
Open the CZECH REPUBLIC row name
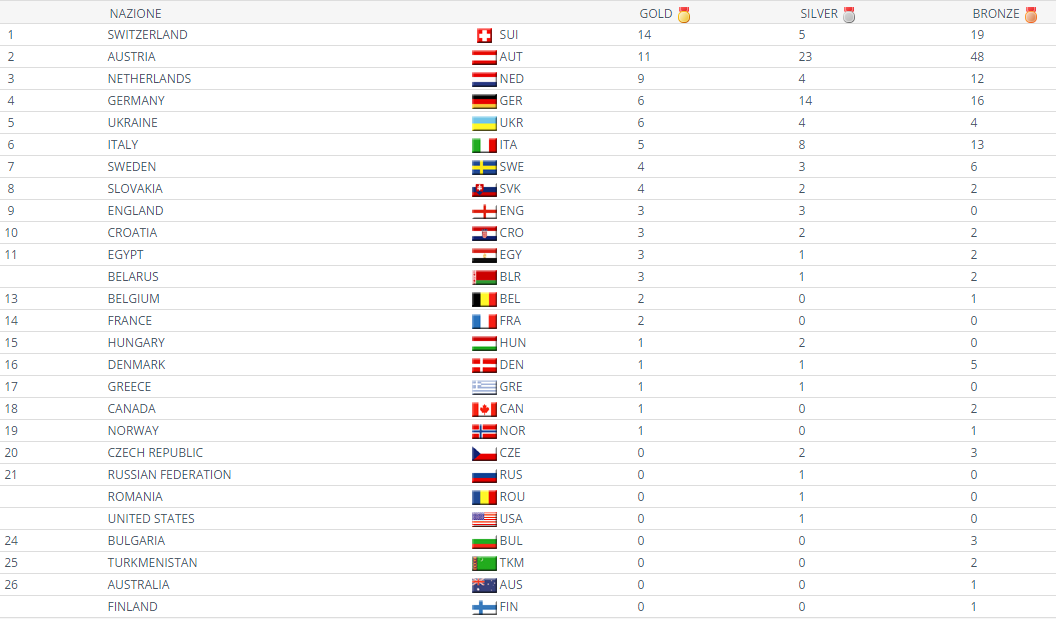(155, 453)
